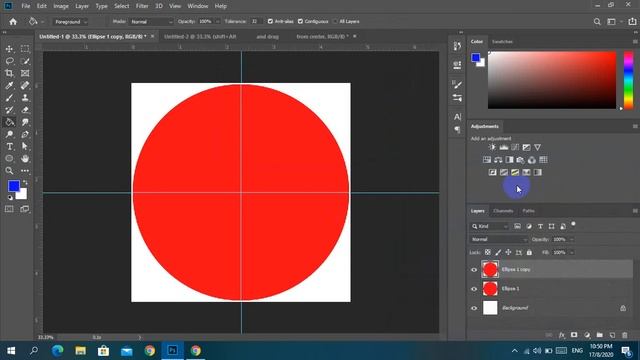
Task: Select the Hand tool
Action: point(25,158)
